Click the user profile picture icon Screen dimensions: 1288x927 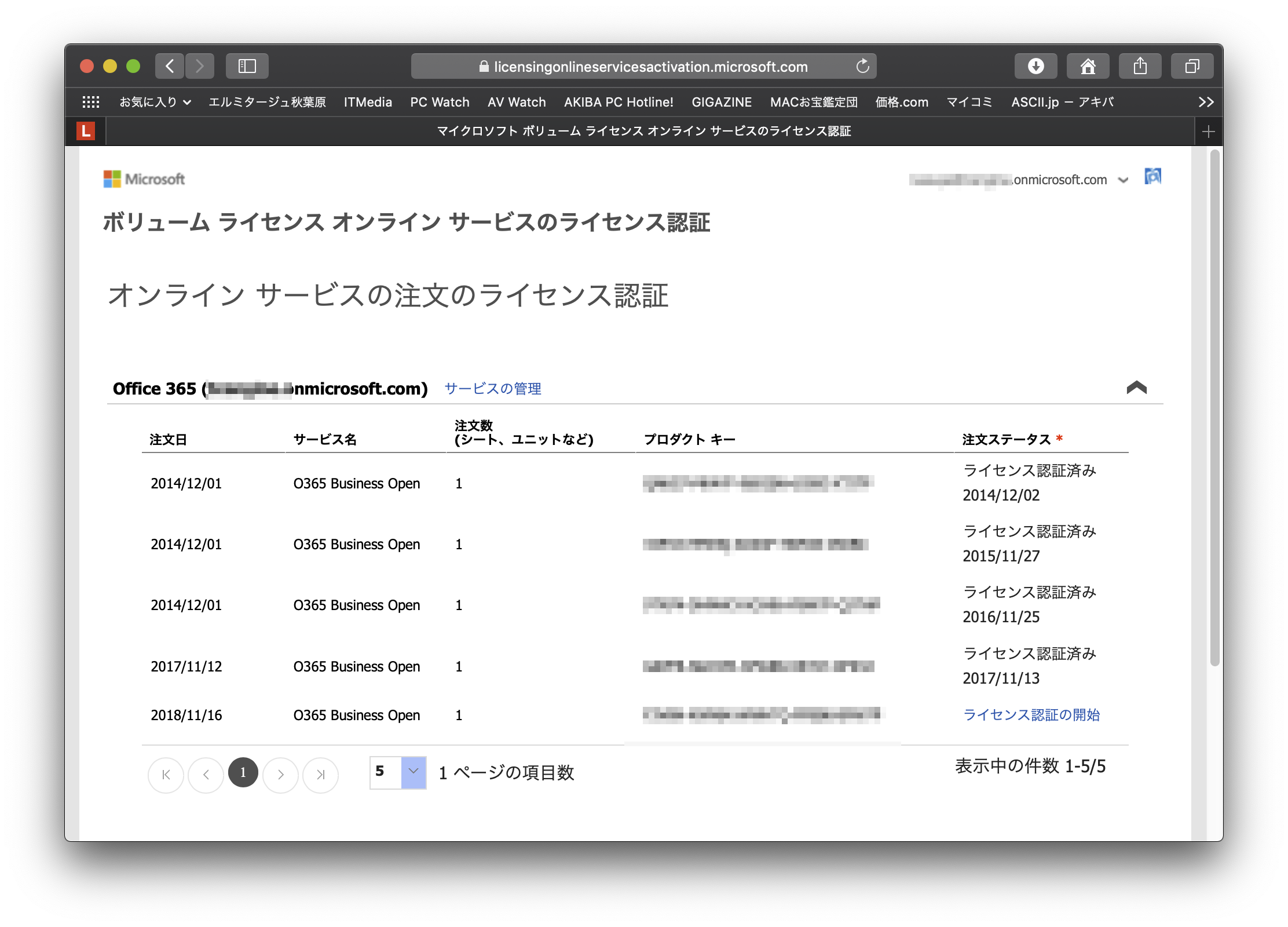tap(1152, 177)
